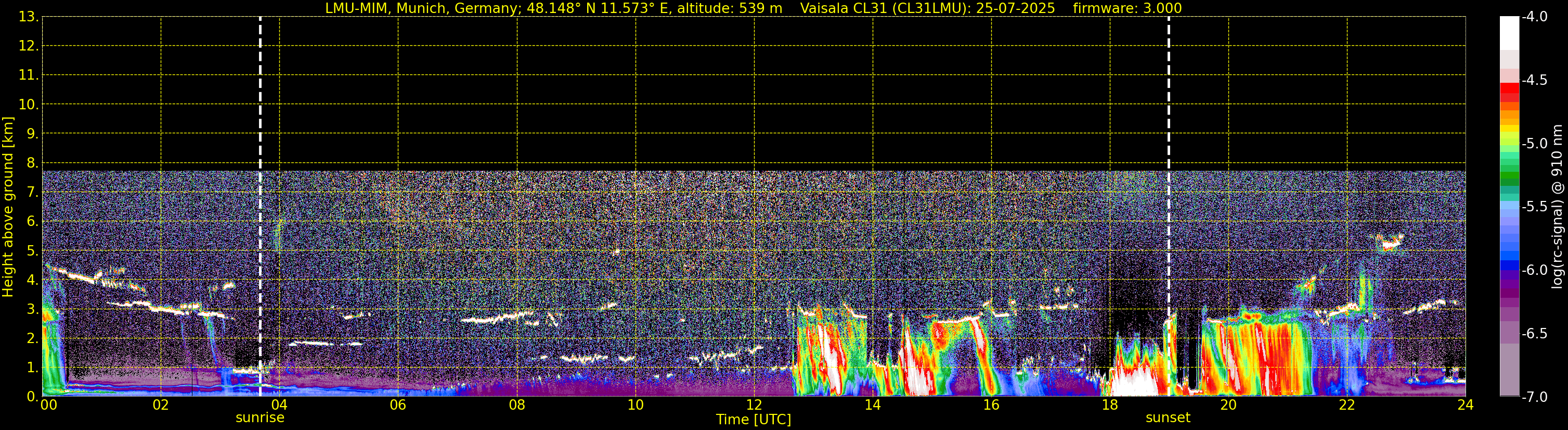
Task: Click the -4.0 tick label on colorbar
Action: (x=1534, y=17)
